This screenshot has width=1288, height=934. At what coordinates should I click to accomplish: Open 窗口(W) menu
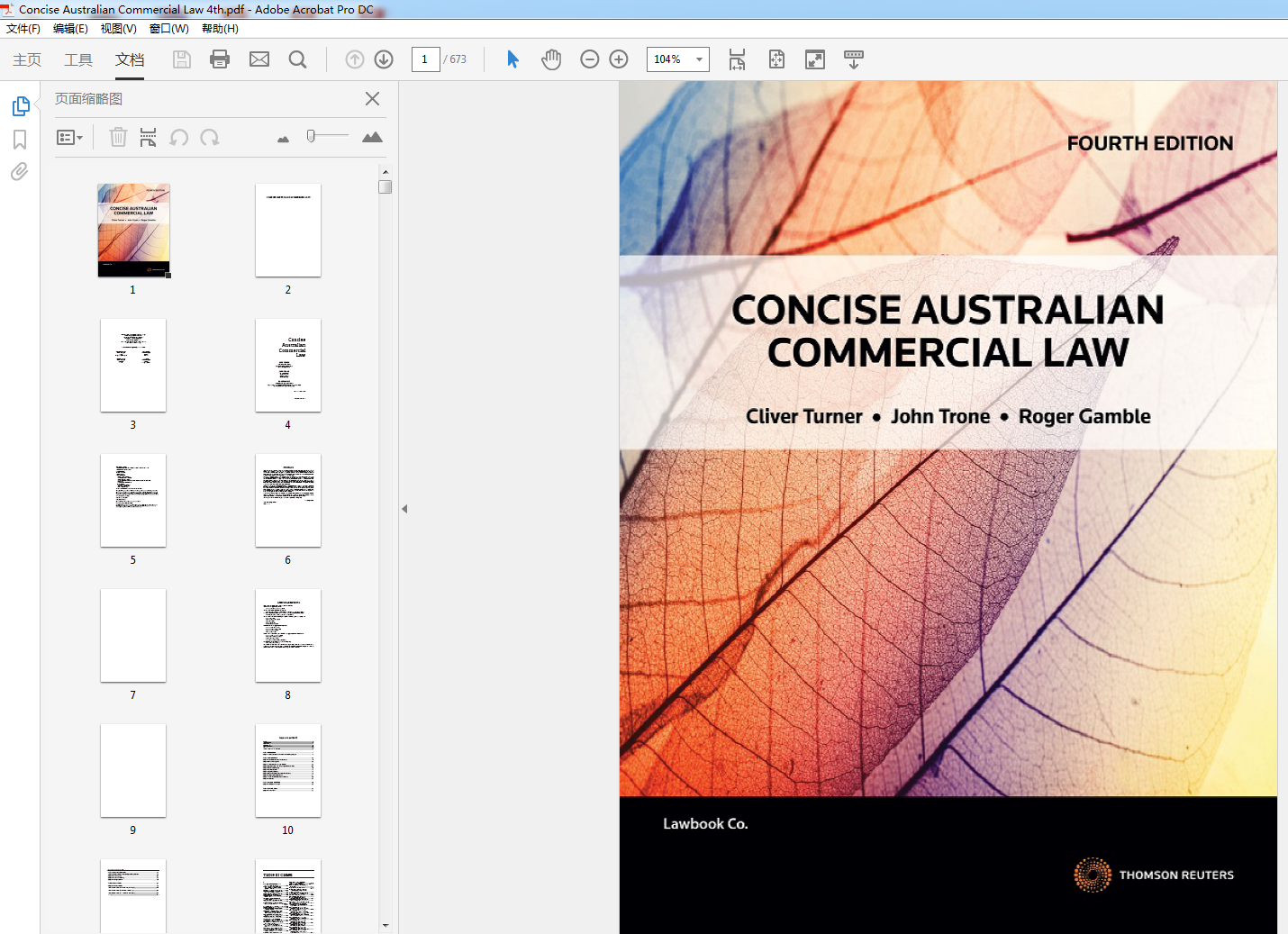(168, 29)
